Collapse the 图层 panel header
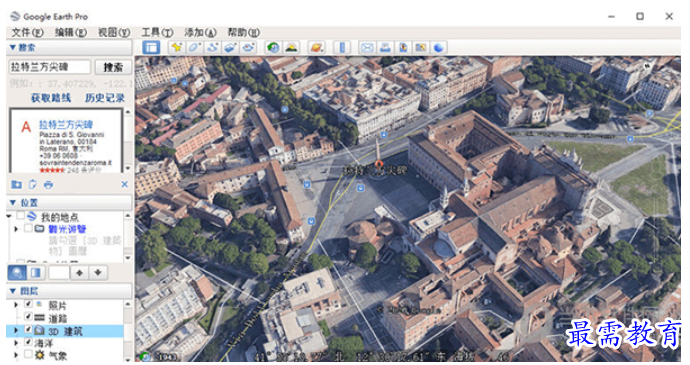The width and height of the screenshot is (690, 365). pyautogui.click(x=69, y=291)
